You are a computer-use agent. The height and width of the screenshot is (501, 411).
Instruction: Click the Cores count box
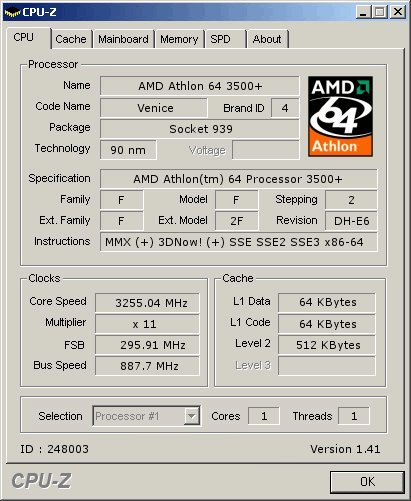click(264, 416)
